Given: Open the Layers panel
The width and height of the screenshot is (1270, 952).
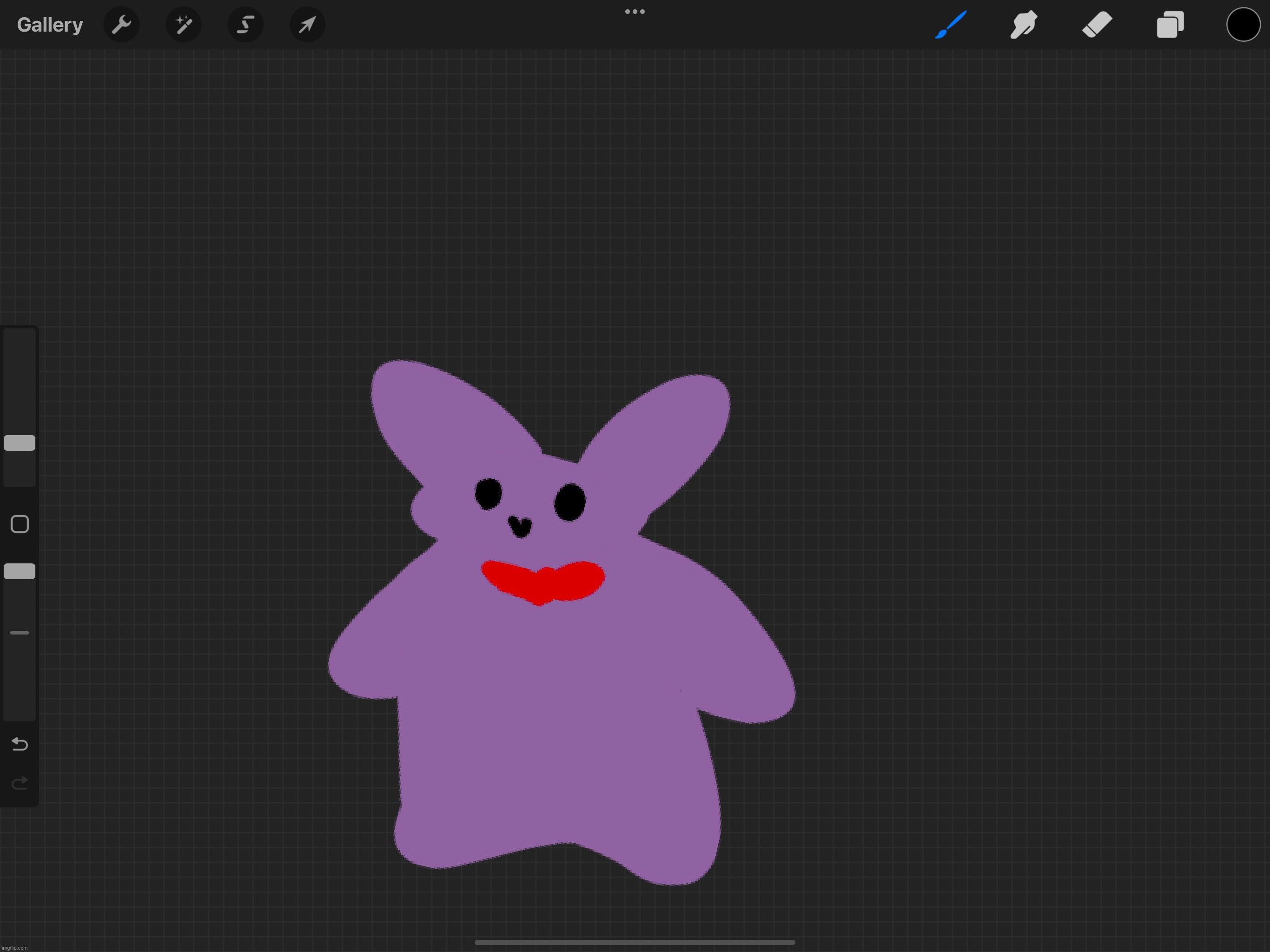Looking at the screenshot, I should tap(1170, 25).
